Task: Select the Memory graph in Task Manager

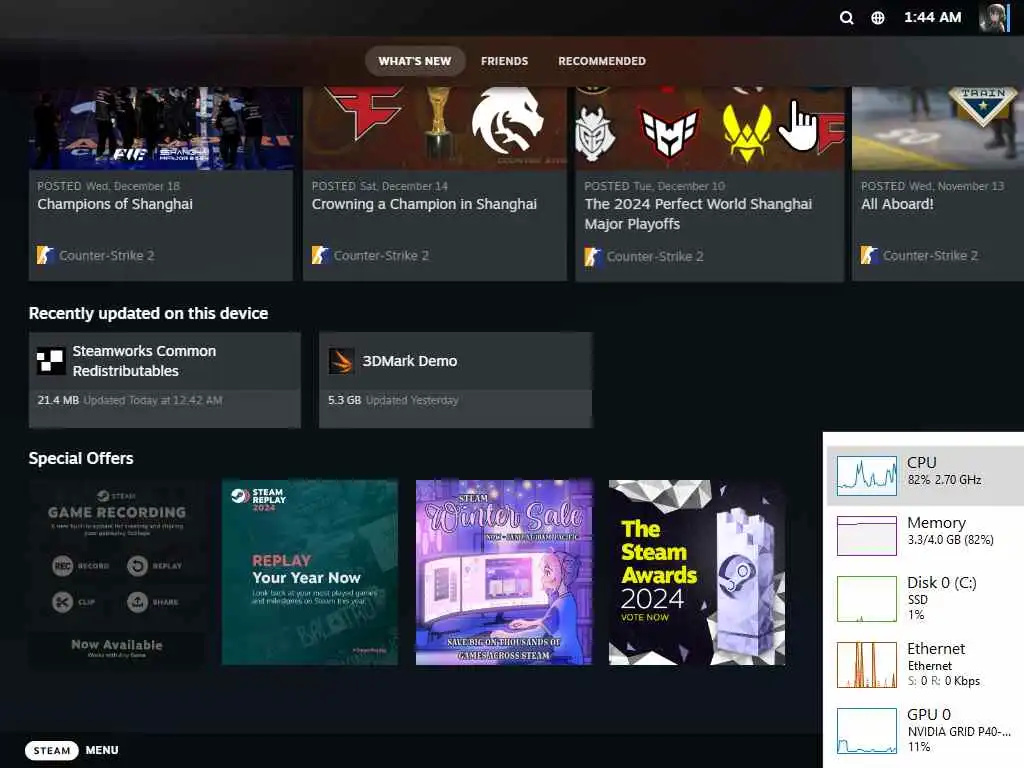Action: click(867, 536)
